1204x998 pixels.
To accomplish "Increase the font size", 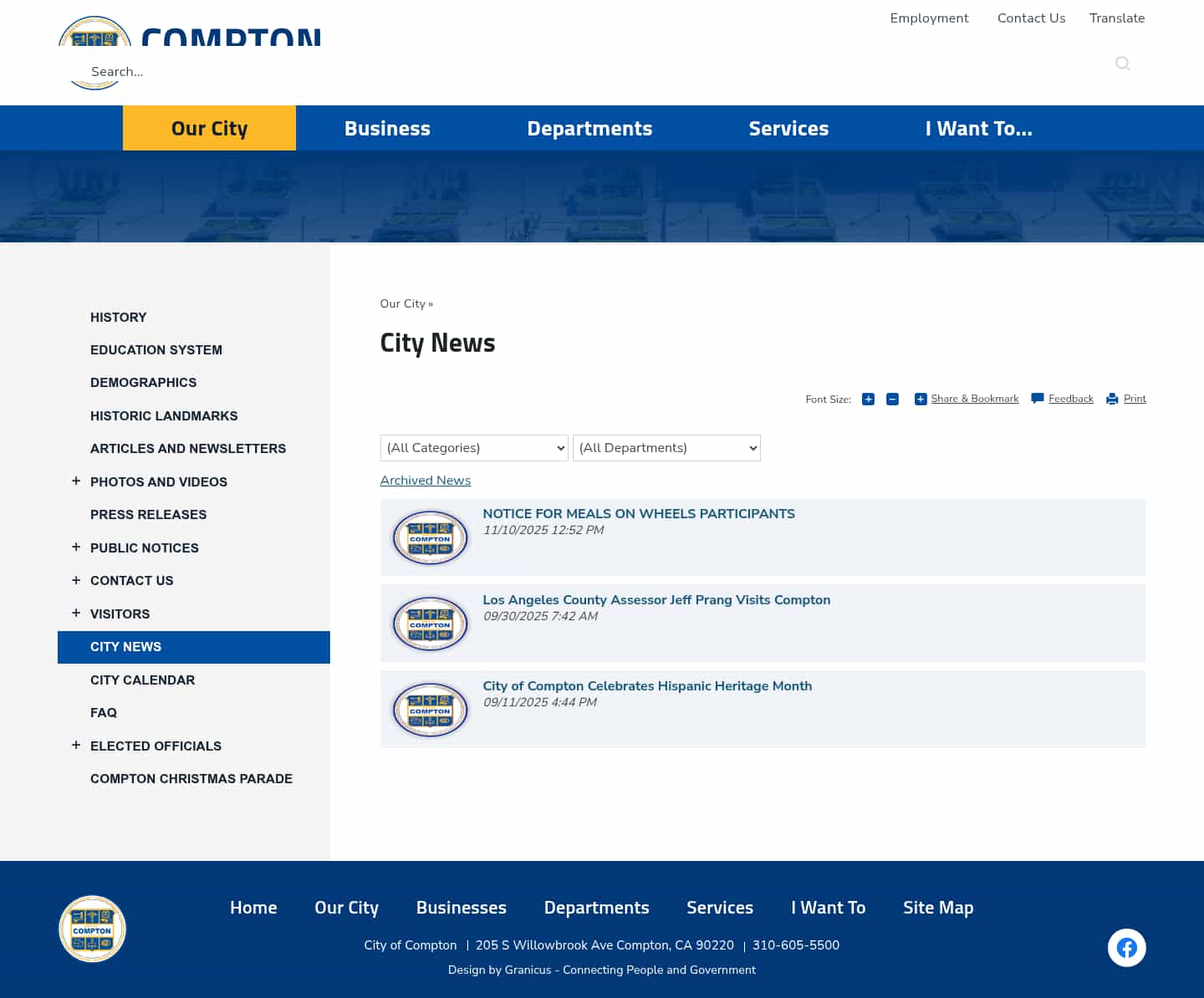I will coord(868,399).
